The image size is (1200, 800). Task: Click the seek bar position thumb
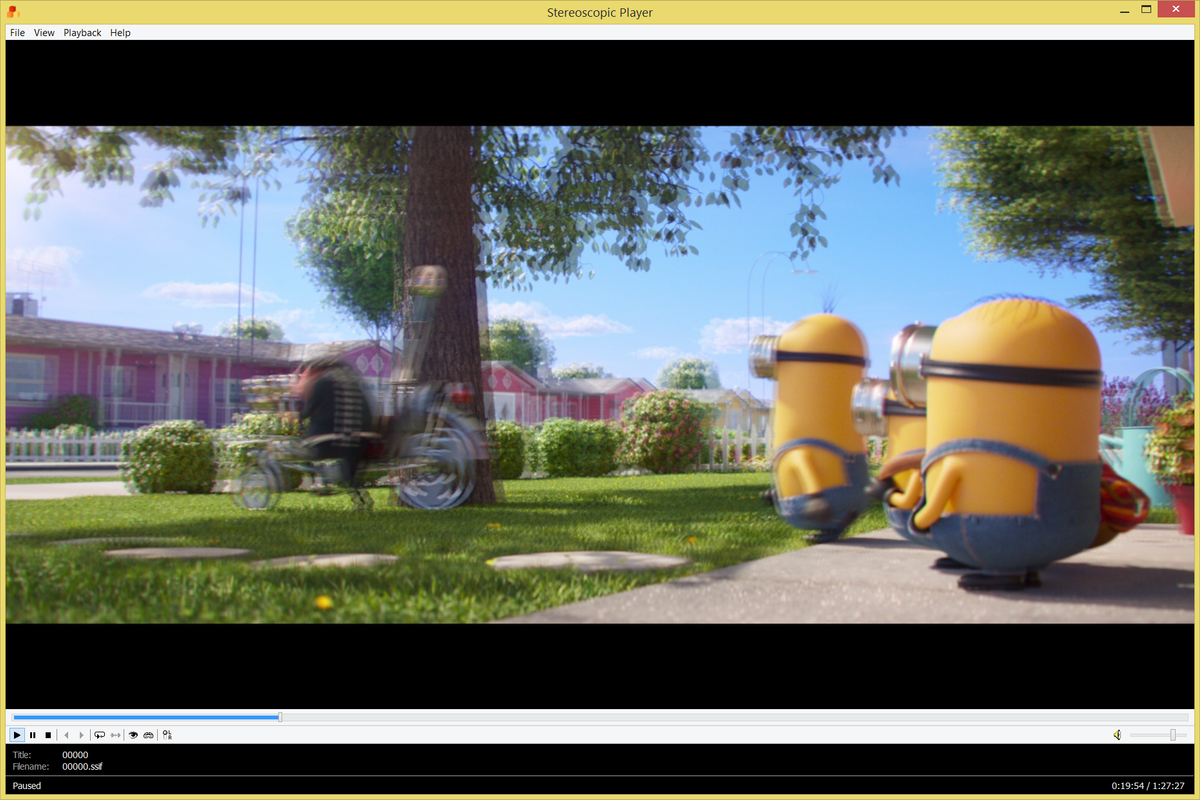tap(280, 716)
